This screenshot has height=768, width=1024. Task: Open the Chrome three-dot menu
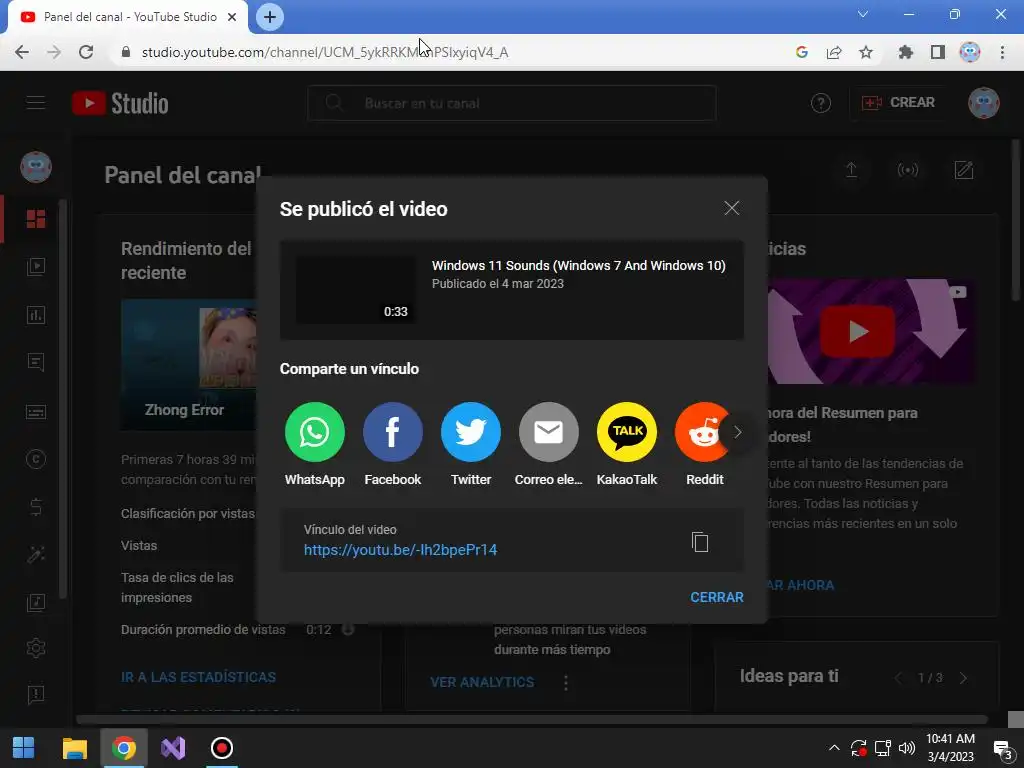coord(1002,52)
